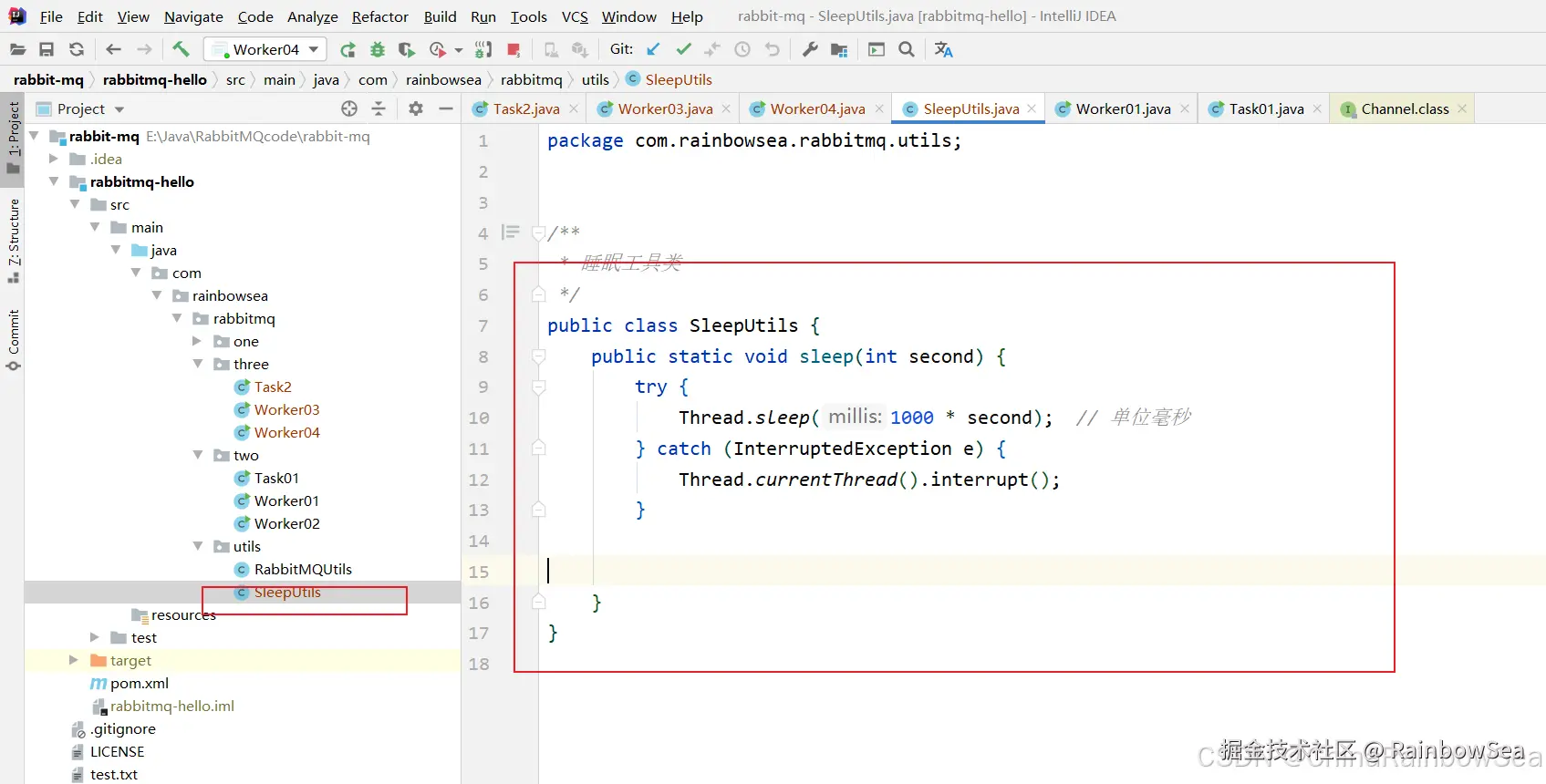Open the Worker04 run configuration dropdown
Viewport: 1546px width, 784px height.
tap(265, 49)
